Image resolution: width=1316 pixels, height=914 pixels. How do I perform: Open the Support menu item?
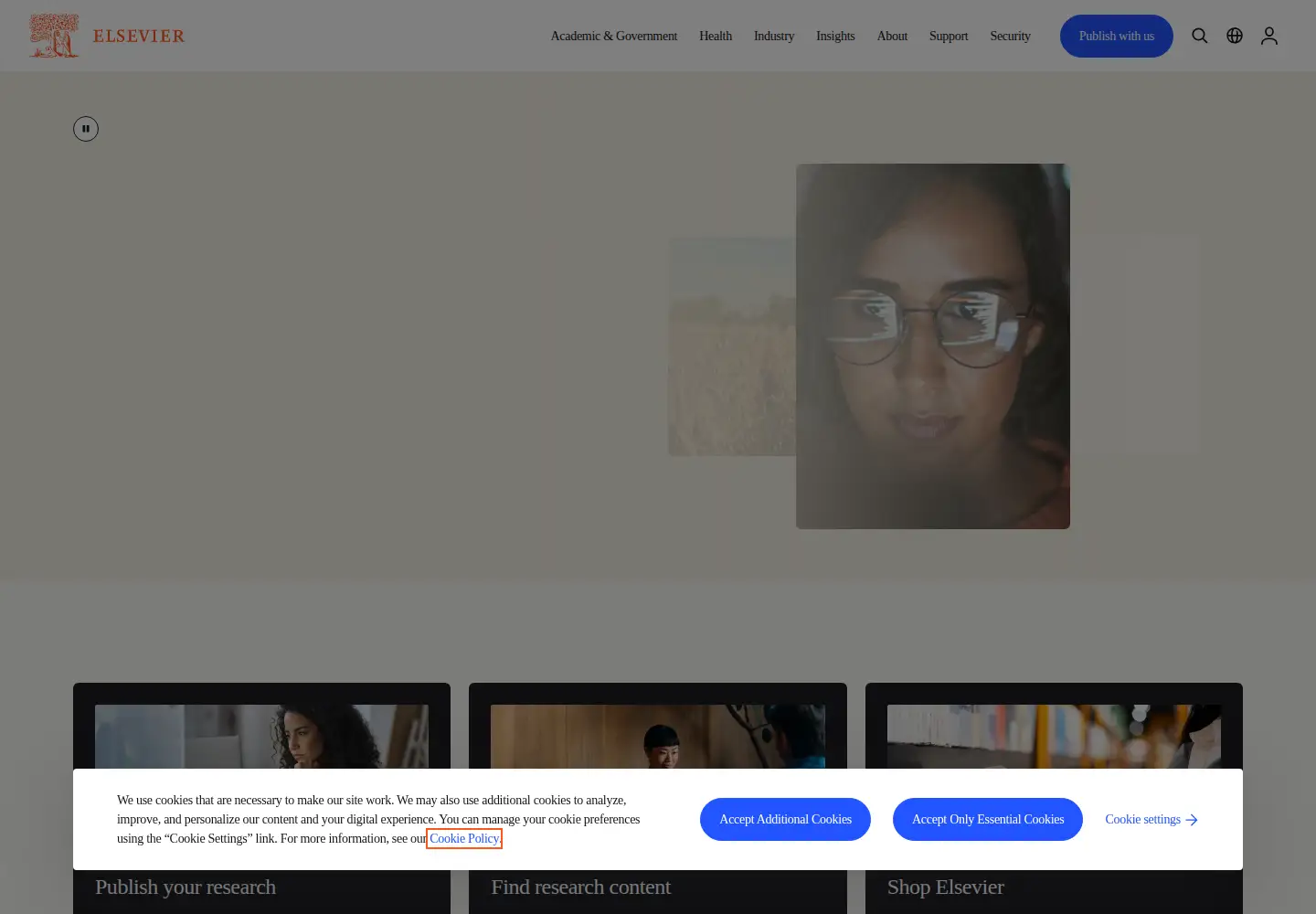point(949,36)
